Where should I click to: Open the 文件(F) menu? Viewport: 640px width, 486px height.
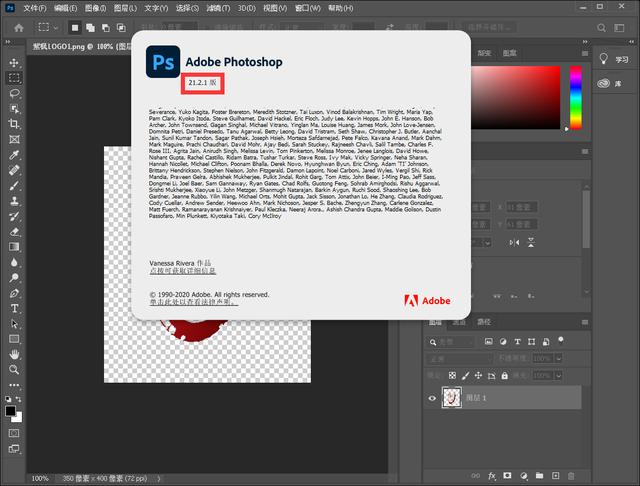(35, 8)
